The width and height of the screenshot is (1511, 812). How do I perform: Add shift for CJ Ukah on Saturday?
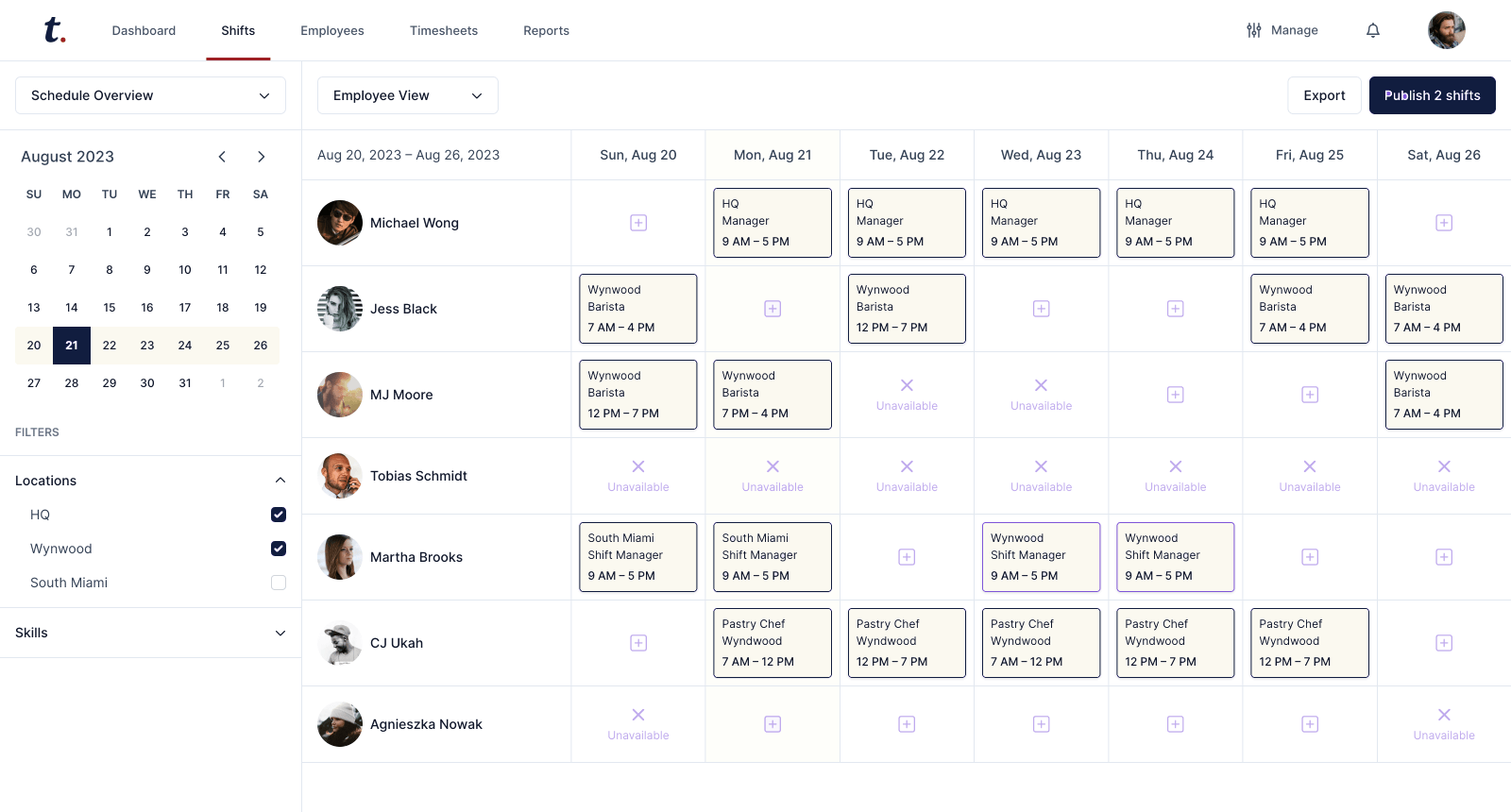click(1444, 643)
